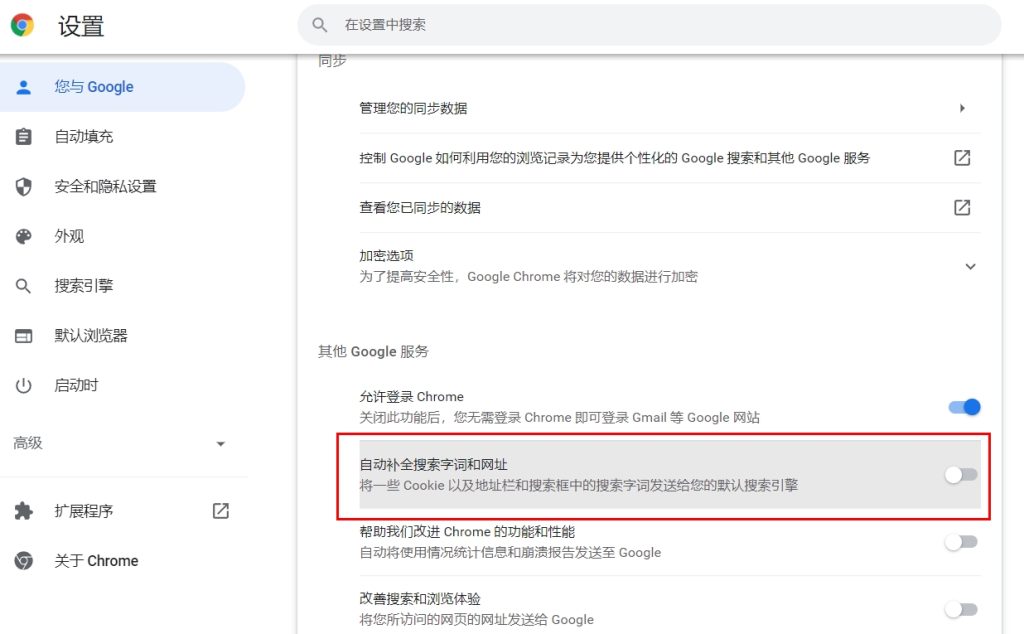Screen dimensions: 1024x634
Task: Turn on the 改善搜索和浏览体验 toggle
Action: (x=961, y=609)
